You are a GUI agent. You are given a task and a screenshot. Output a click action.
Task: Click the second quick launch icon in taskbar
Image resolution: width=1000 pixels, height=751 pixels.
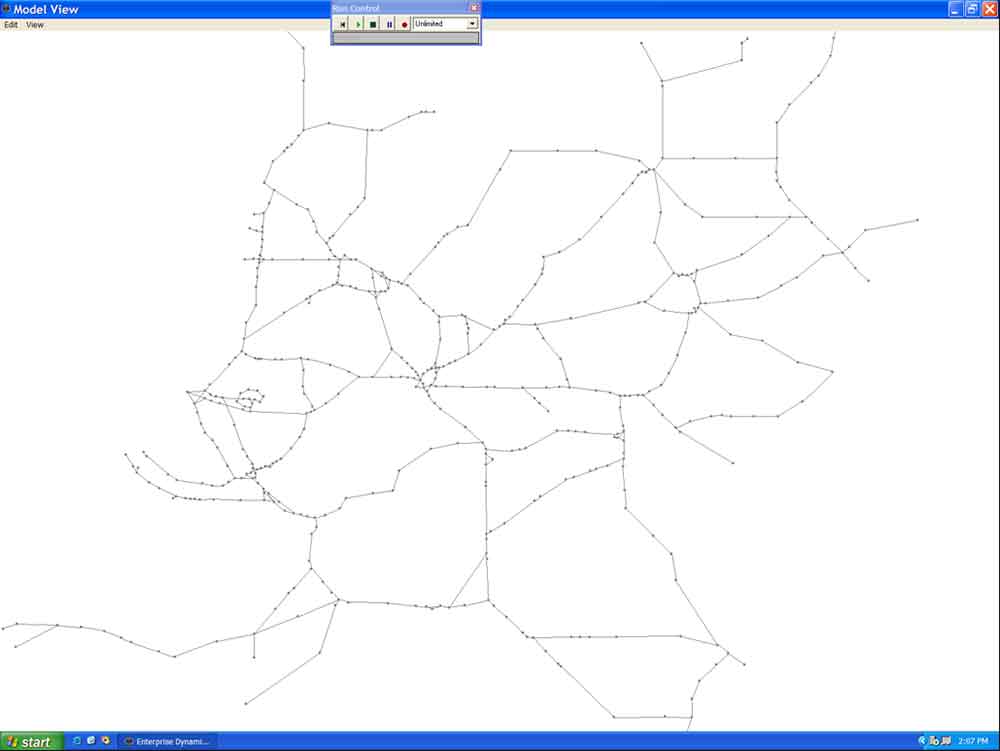pos(90,741)
